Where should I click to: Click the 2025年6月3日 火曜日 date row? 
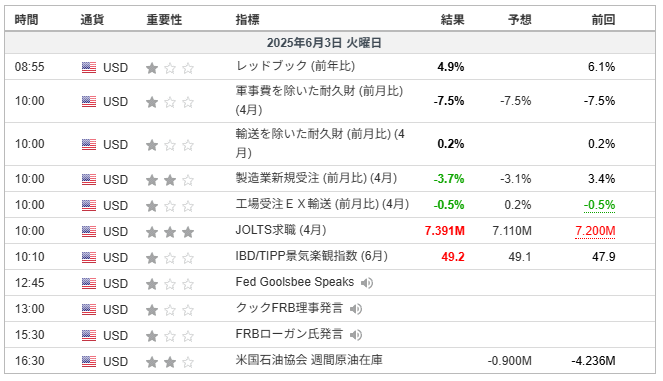click(x=330, y=43)
